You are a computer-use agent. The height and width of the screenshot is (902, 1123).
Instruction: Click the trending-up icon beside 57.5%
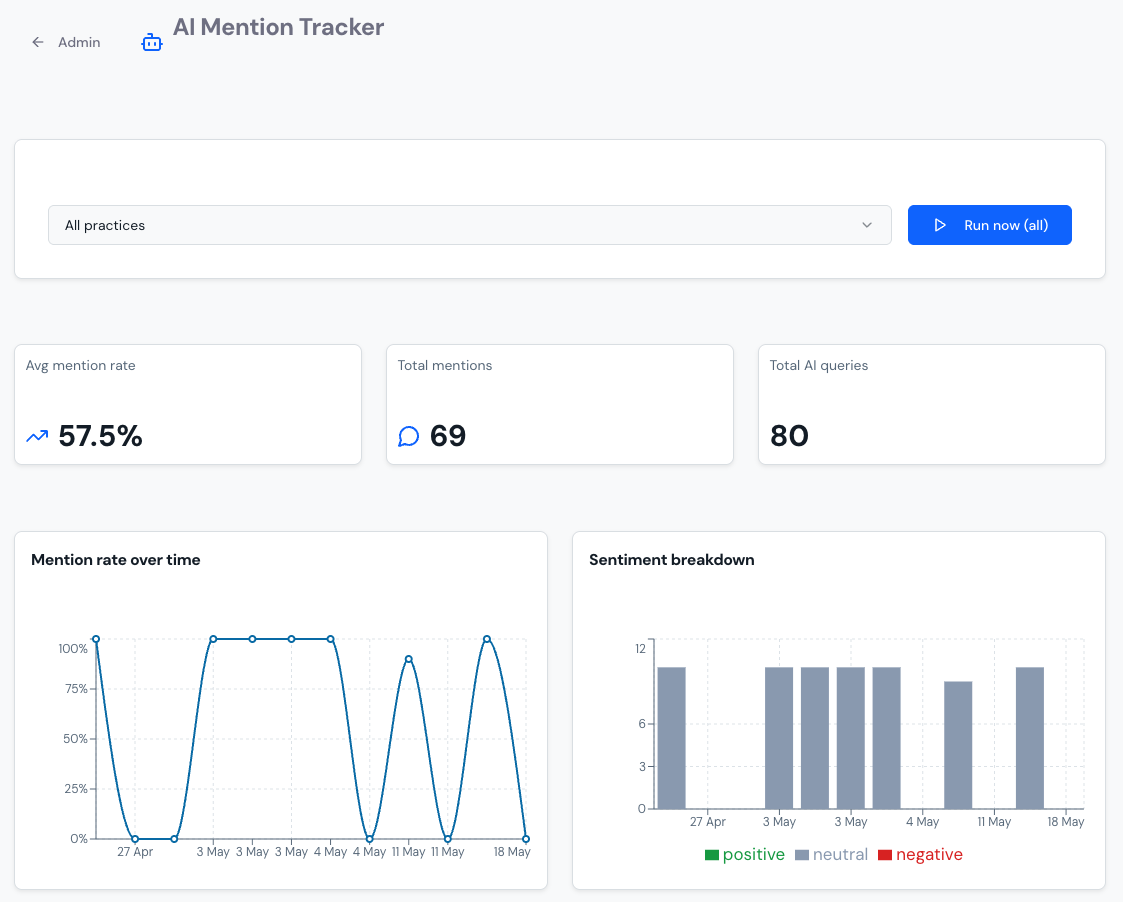coord(37,436)
